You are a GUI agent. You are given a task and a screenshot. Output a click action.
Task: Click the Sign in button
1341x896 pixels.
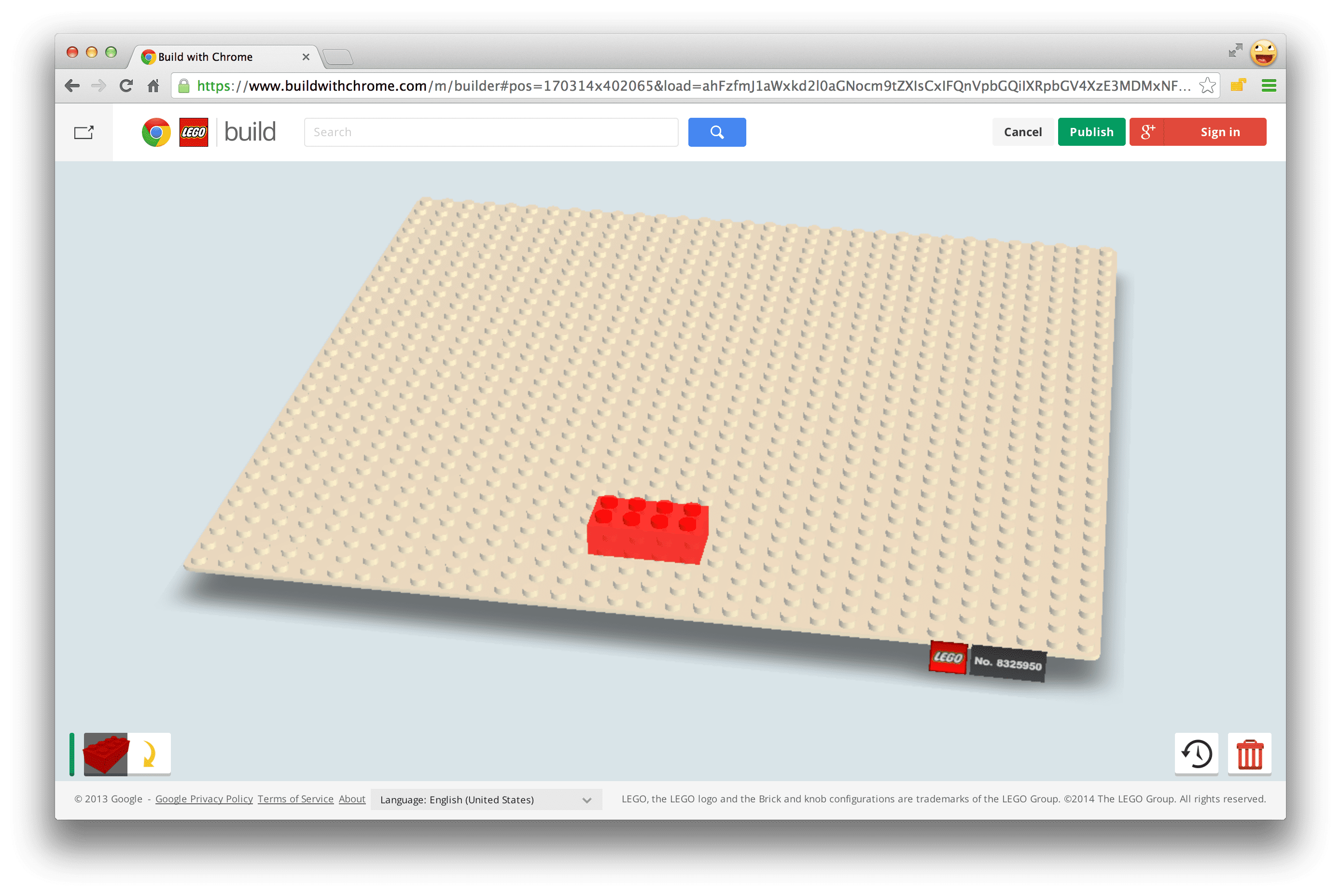point(1218,131)
